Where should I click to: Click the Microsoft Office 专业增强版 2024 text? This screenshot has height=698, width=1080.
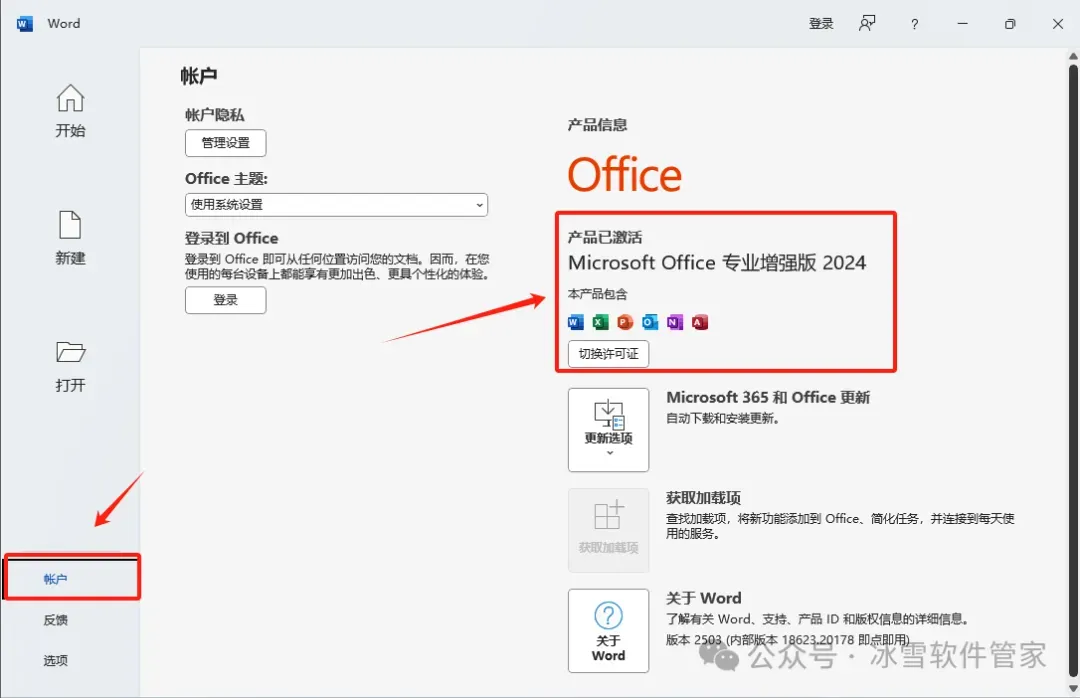(717, 263)
